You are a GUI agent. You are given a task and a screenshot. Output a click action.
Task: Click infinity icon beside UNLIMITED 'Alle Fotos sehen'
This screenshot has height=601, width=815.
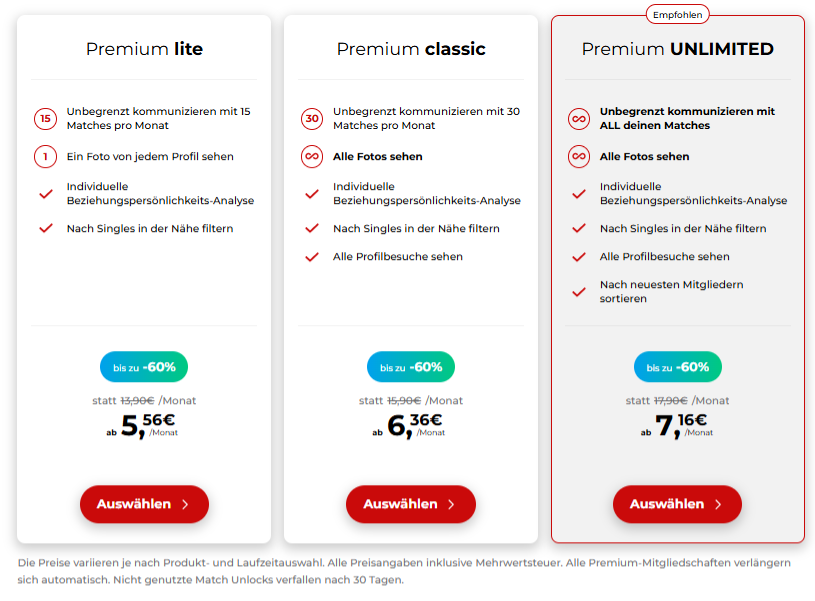pos(579,156)
